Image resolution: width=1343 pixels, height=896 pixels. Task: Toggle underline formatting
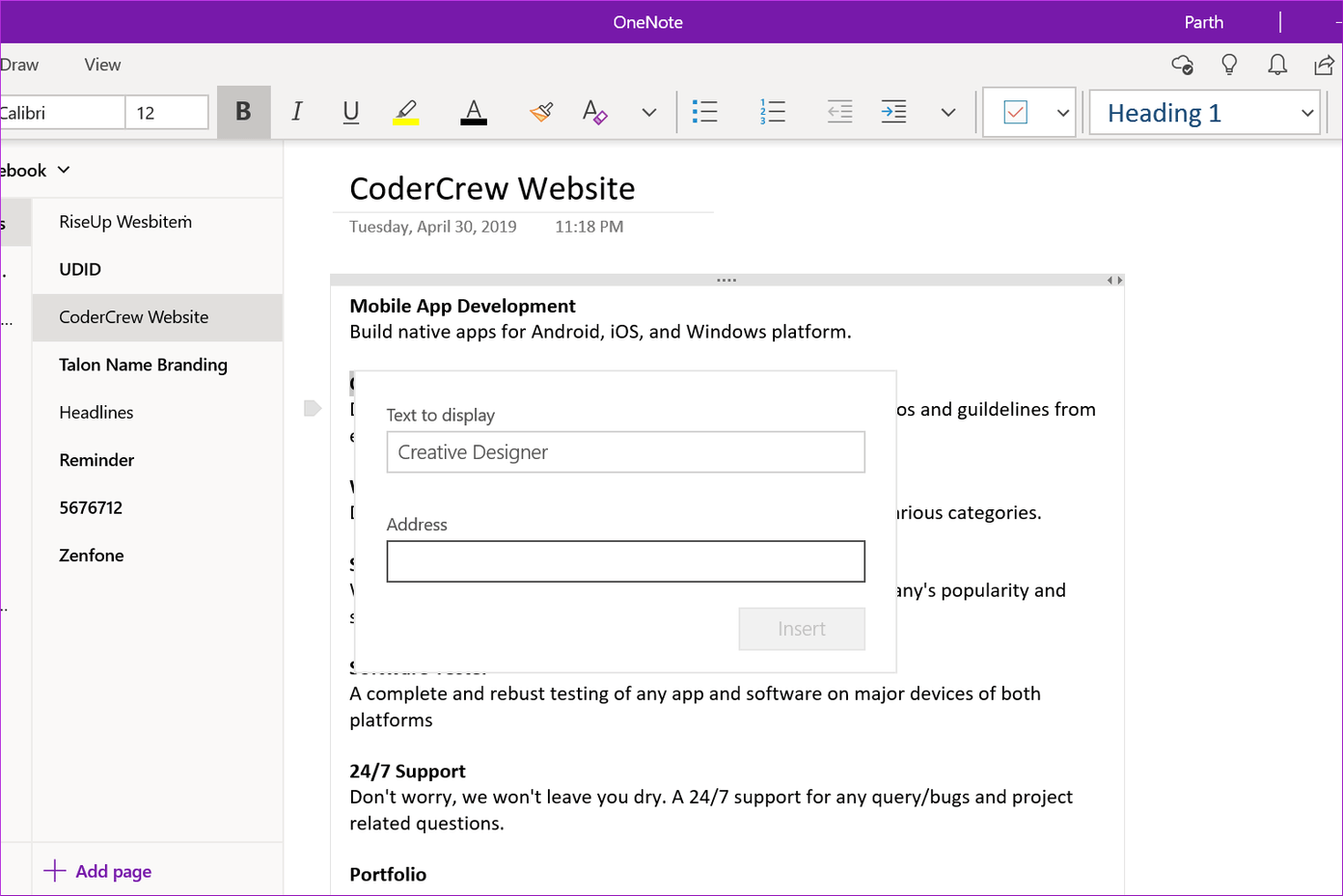click(x=351, y=112)
